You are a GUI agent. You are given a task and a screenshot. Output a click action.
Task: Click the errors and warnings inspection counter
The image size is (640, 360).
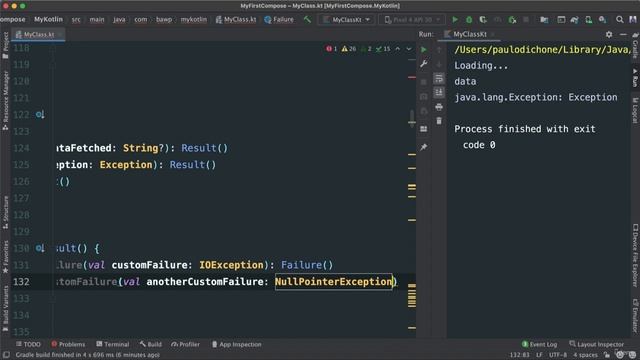(x=358, y=49)
